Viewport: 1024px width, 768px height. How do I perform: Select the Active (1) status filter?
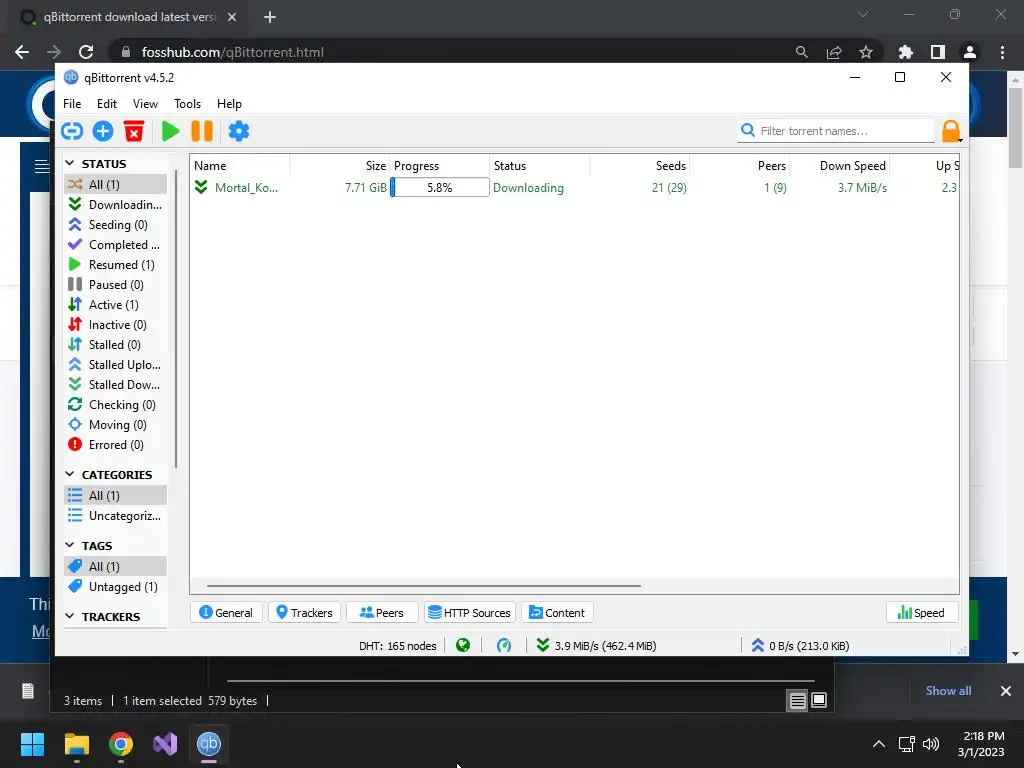click(x=116, y=305)
